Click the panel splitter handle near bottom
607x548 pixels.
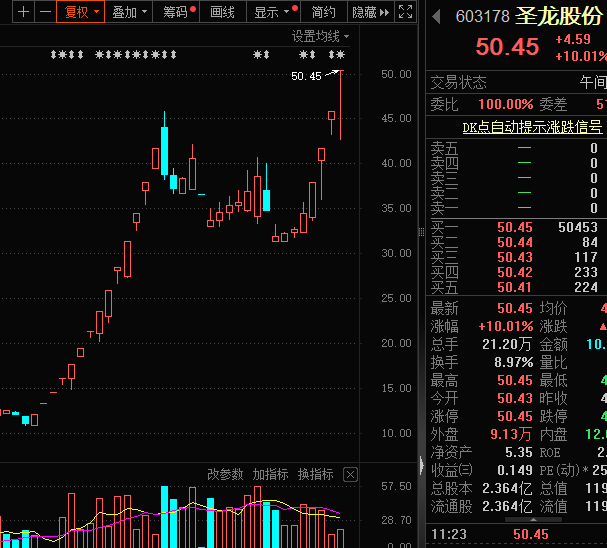[x=420, y=463]
